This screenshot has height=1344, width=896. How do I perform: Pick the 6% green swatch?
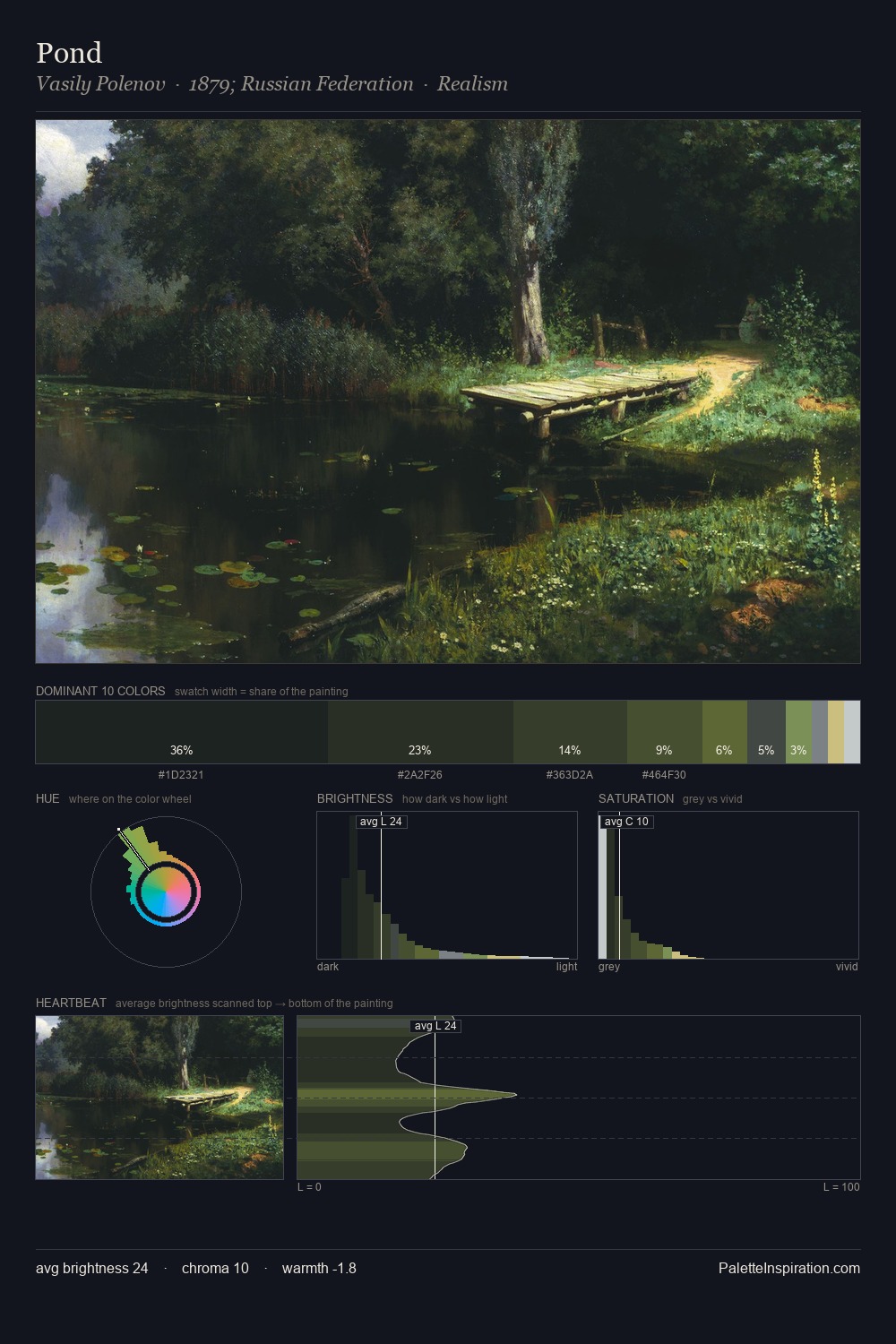(724, 732)
